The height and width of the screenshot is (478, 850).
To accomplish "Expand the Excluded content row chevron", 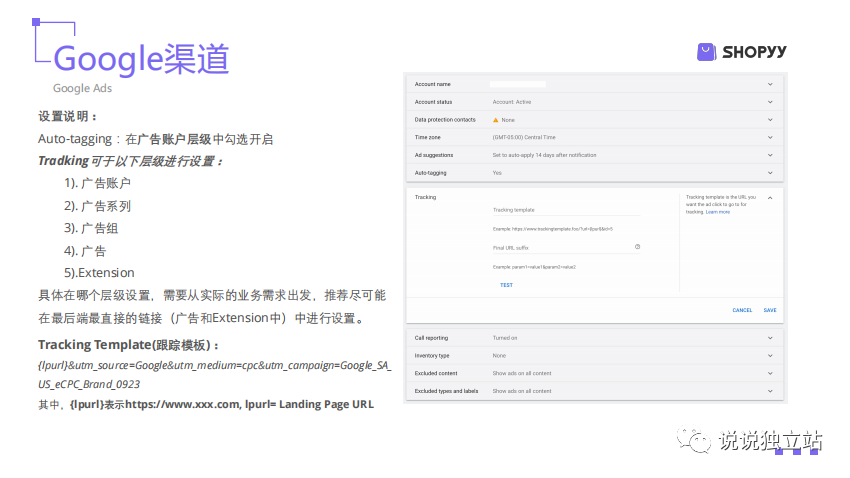I will (x=770, y=373).
